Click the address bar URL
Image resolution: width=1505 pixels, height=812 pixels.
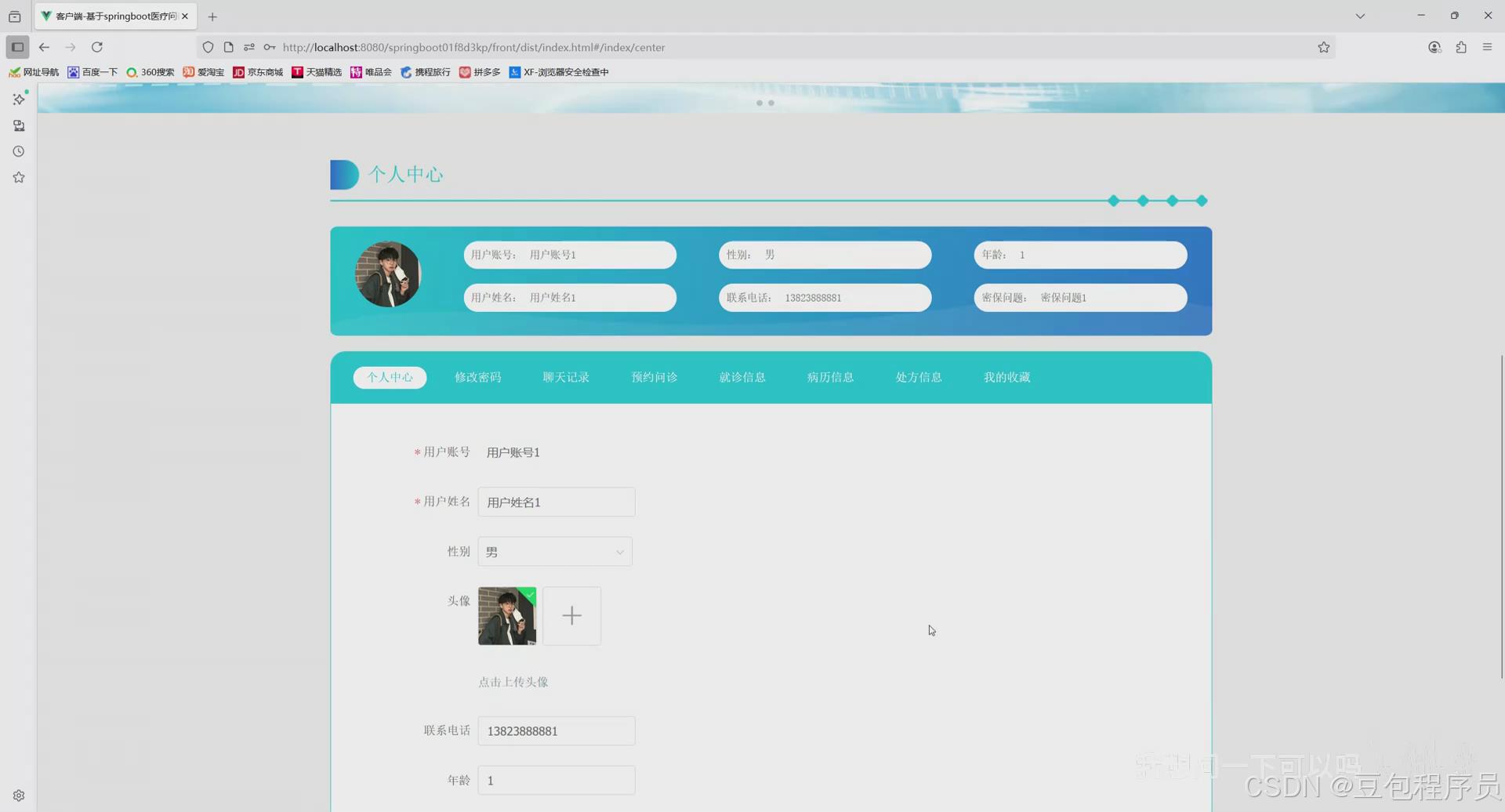(x=473, y=47)
